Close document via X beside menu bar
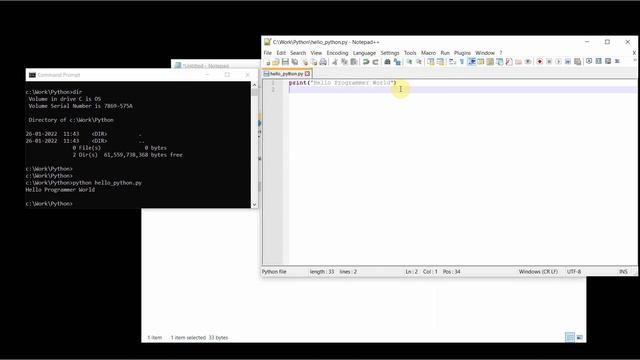 (634, 53)
